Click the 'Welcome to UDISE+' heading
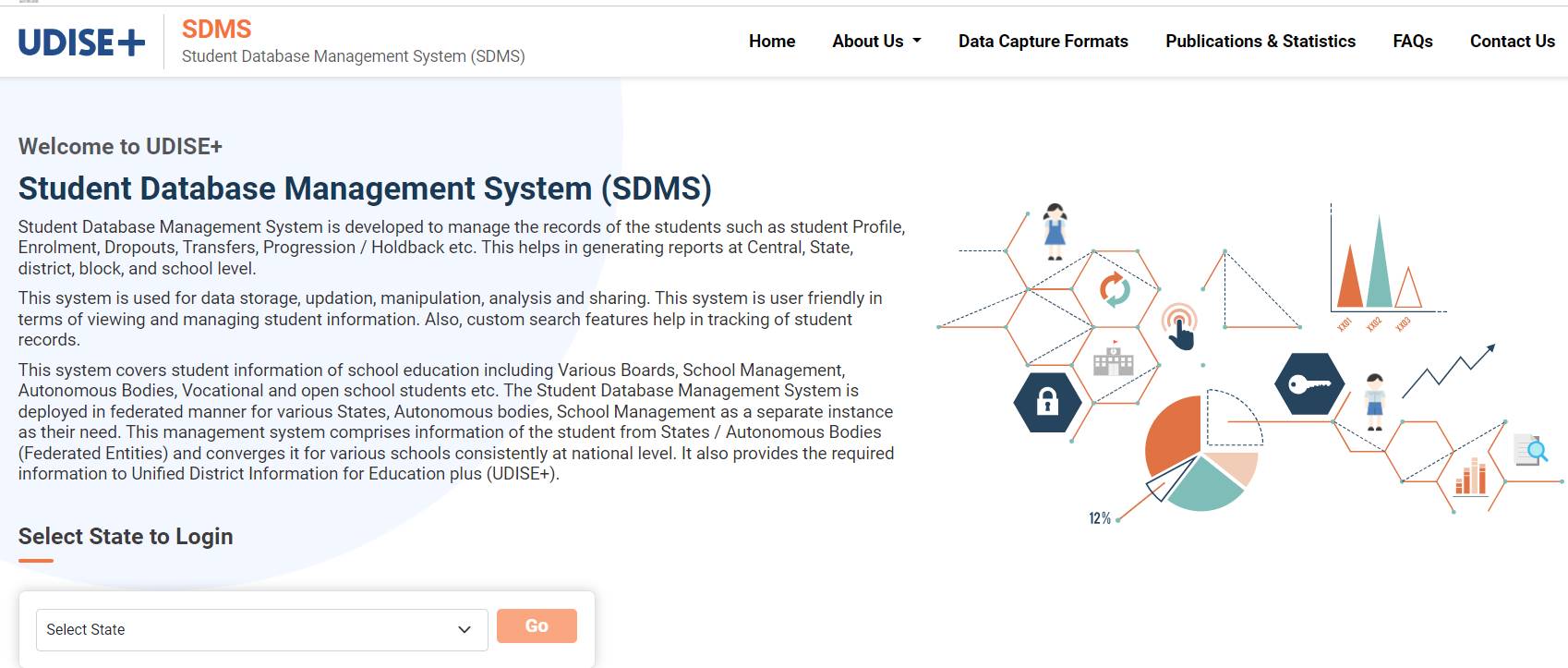The image size is (1568, 668). click(120, 147)
